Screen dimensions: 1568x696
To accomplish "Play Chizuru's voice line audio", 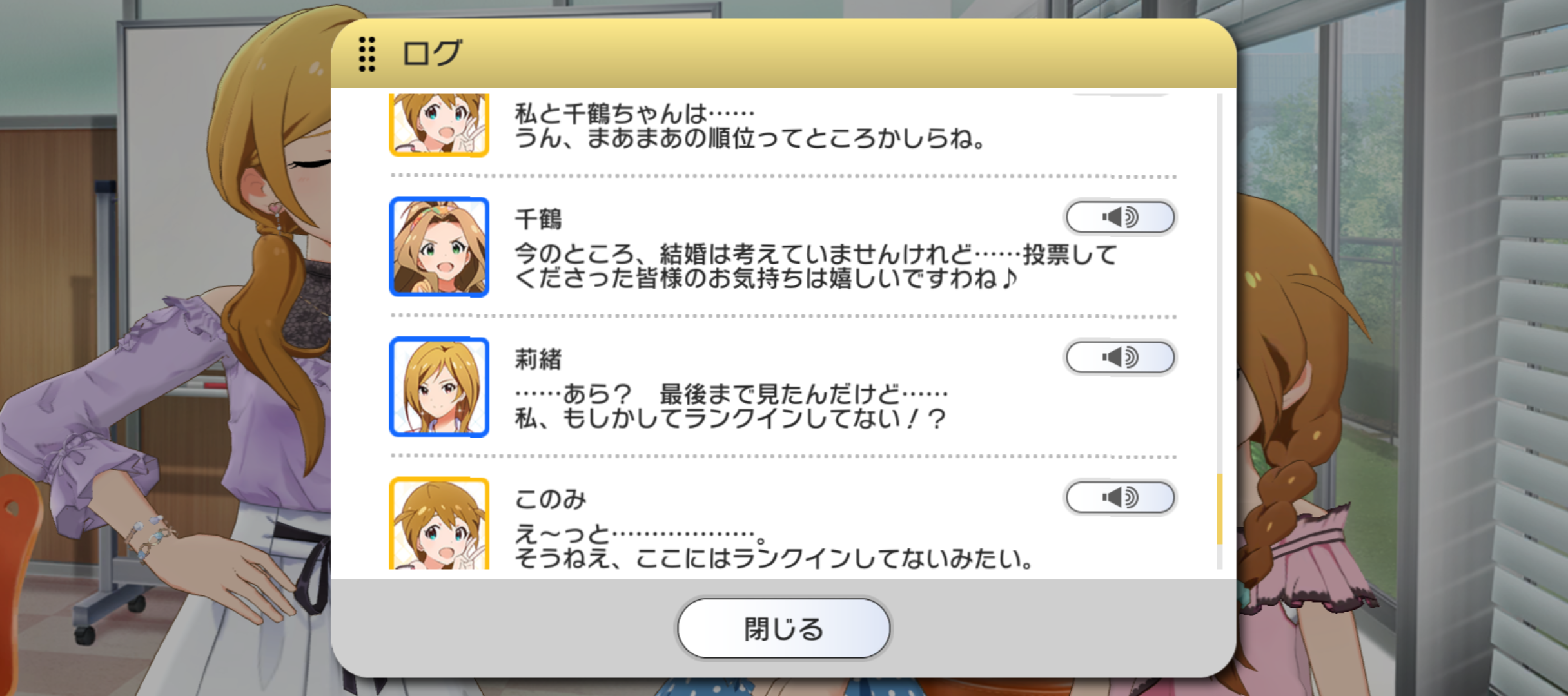I will (1120, 217).
